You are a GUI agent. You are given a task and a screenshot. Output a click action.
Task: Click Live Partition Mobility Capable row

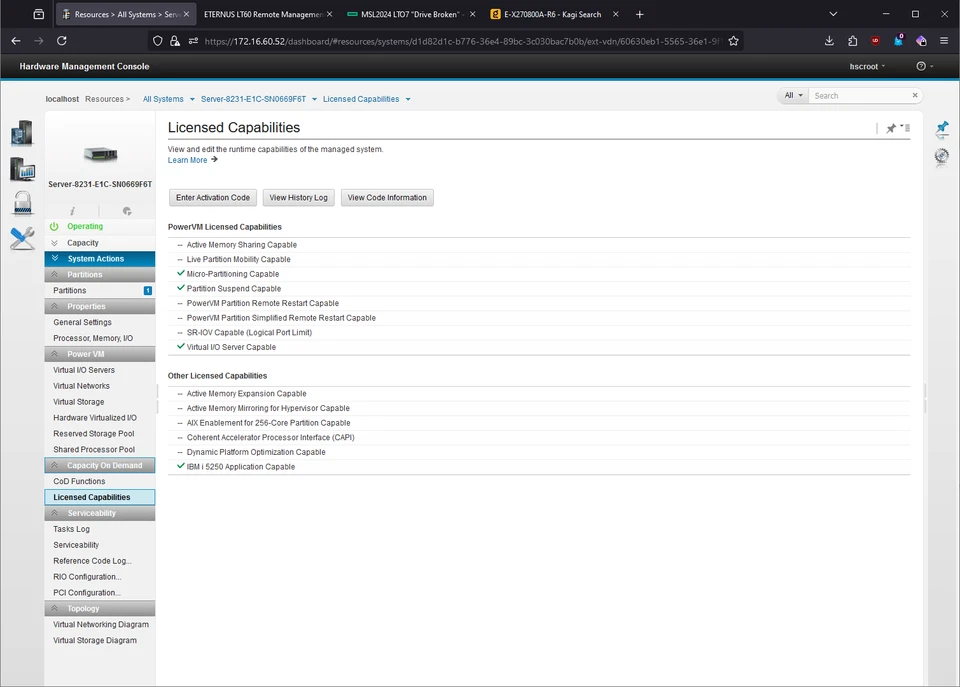click(x=539, y=260)
